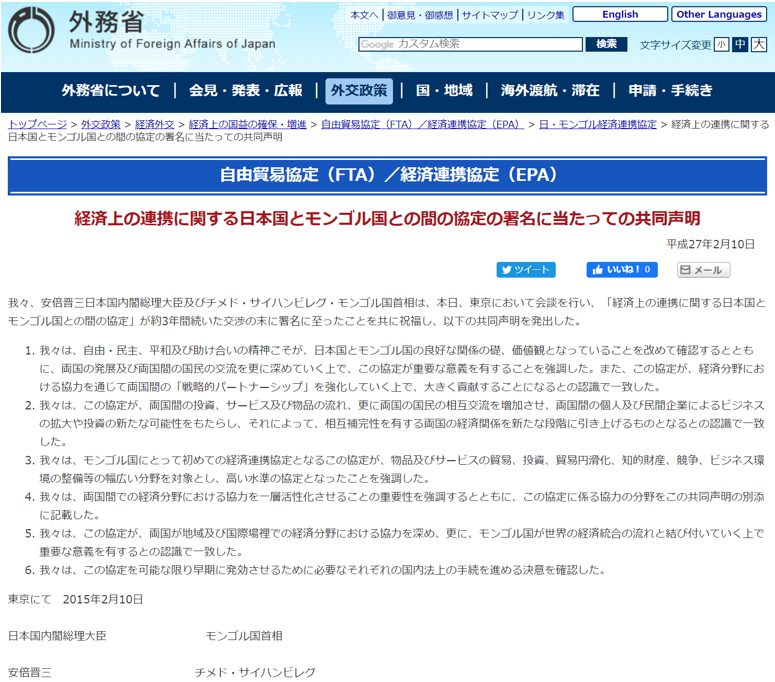Click 日本国内閣総理大臣 signature title
The image size is (775, 682).
click(57, 636)
